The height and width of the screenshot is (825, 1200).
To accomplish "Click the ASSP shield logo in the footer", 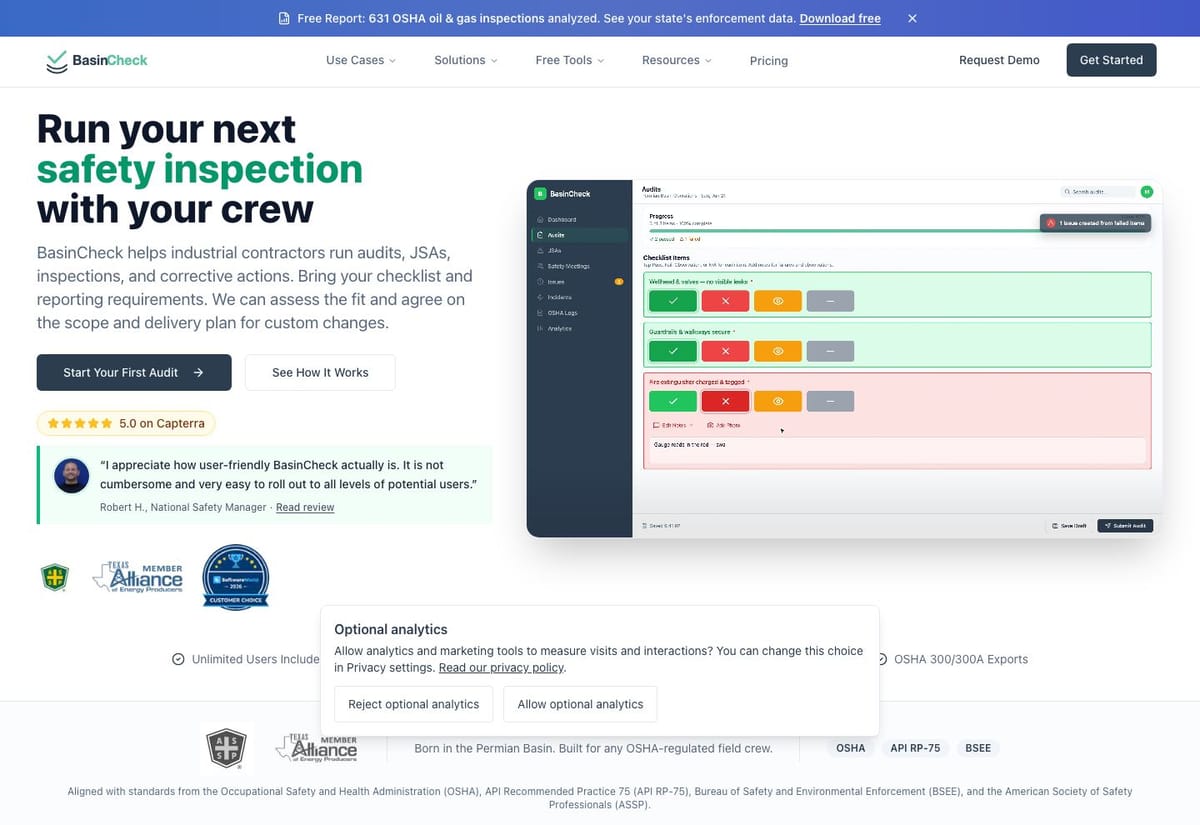I will [x=226, y=748].
